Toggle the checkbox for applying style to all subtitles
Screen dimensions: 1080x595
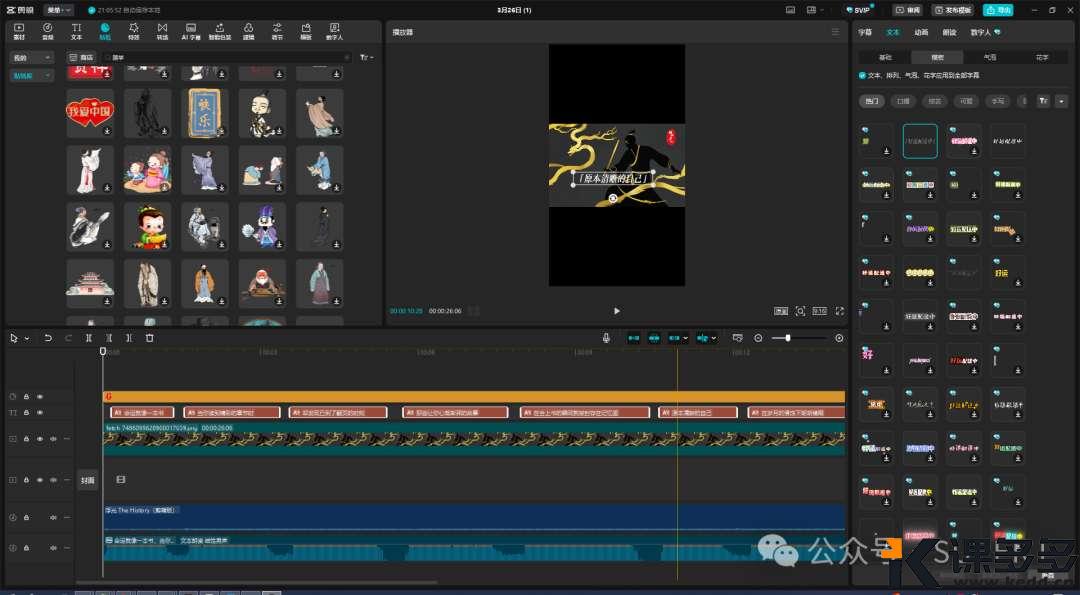pos(863,75)
